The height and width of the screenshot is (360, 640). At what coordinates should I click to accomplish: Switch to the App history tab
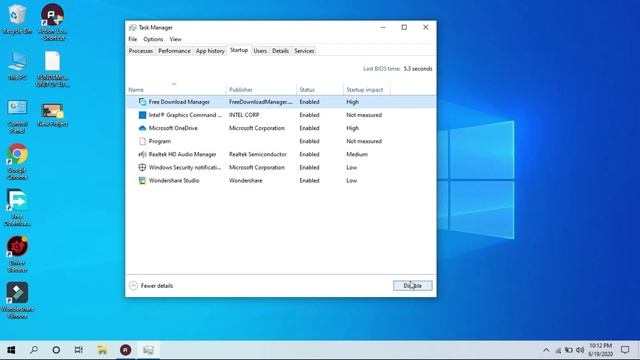point(210,51)
